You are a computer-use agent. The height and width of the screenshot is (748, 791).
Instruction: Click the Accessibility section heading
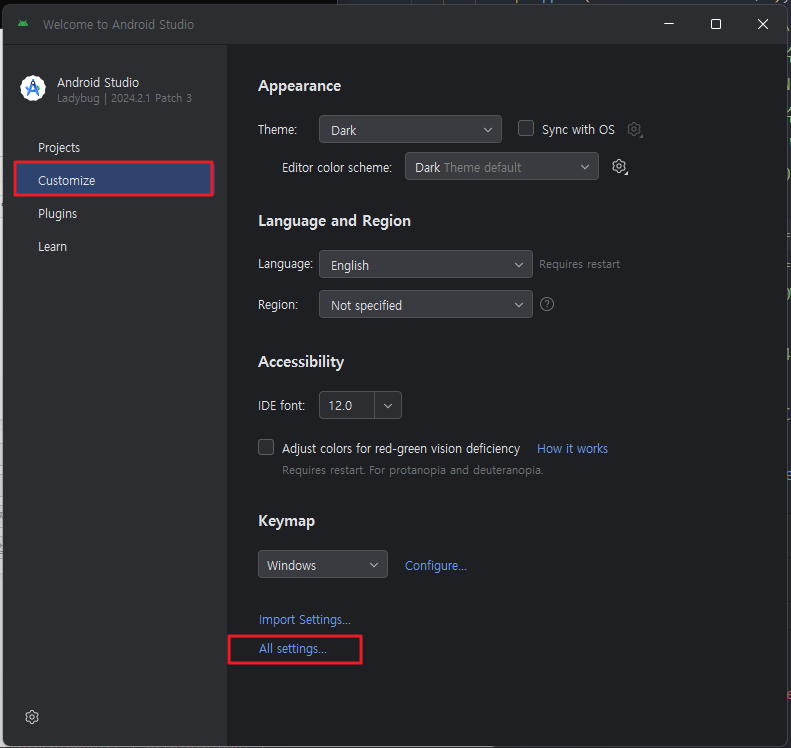[301, 362]
